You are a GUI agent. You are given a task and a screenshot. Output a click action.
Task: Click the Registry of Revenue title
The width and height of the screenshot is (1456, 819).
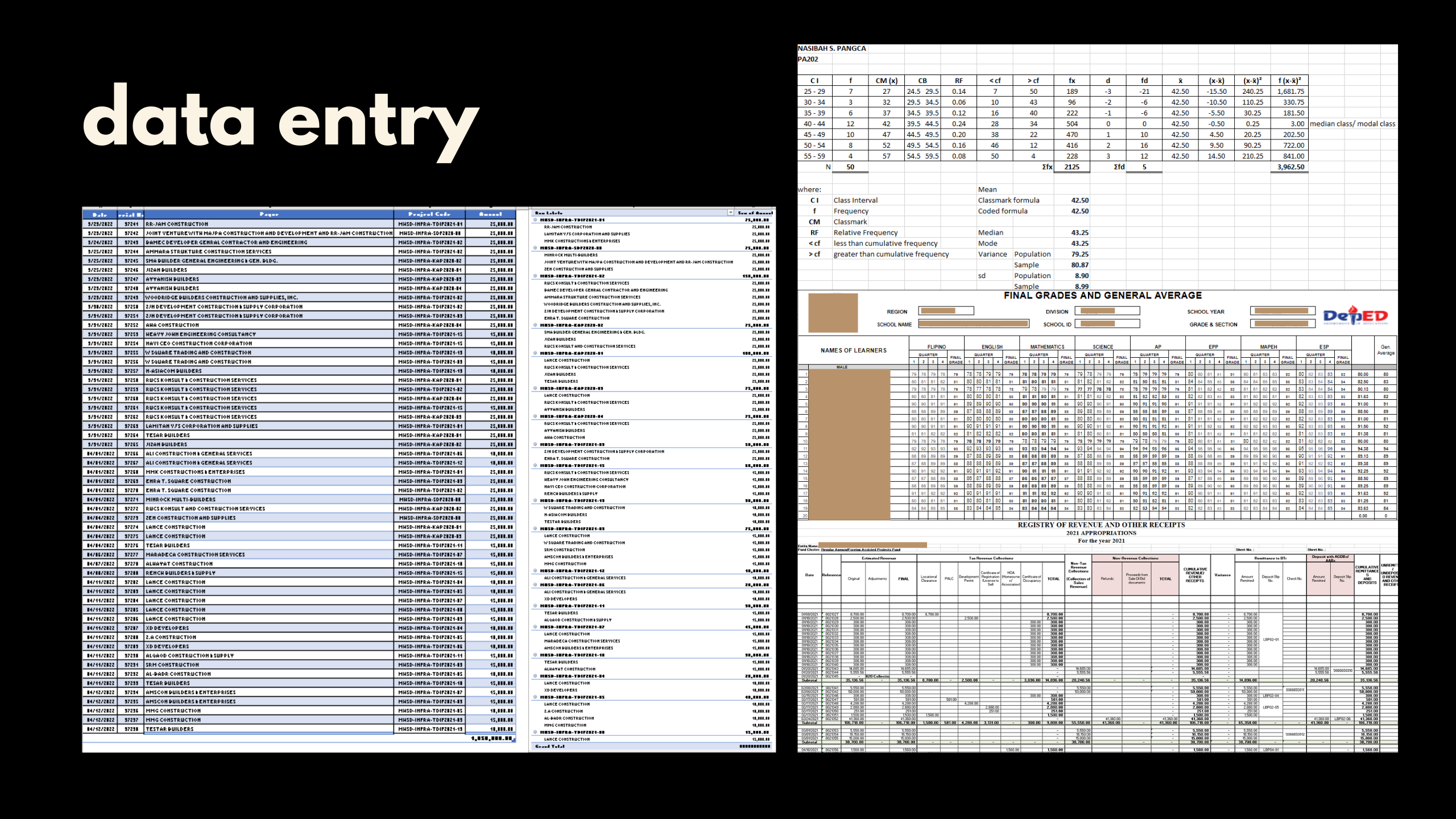[1101, 525]
